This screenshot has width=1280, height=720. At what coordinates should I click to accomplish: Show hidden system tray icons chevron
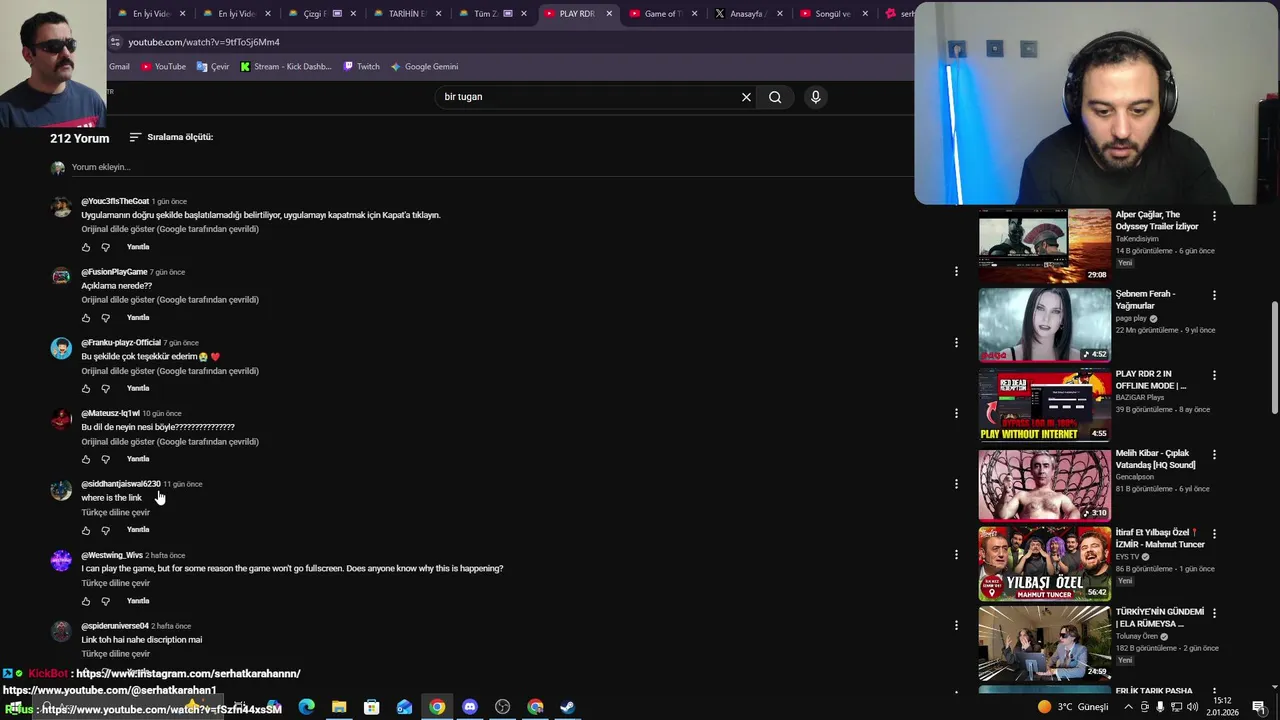(1129, 707)
